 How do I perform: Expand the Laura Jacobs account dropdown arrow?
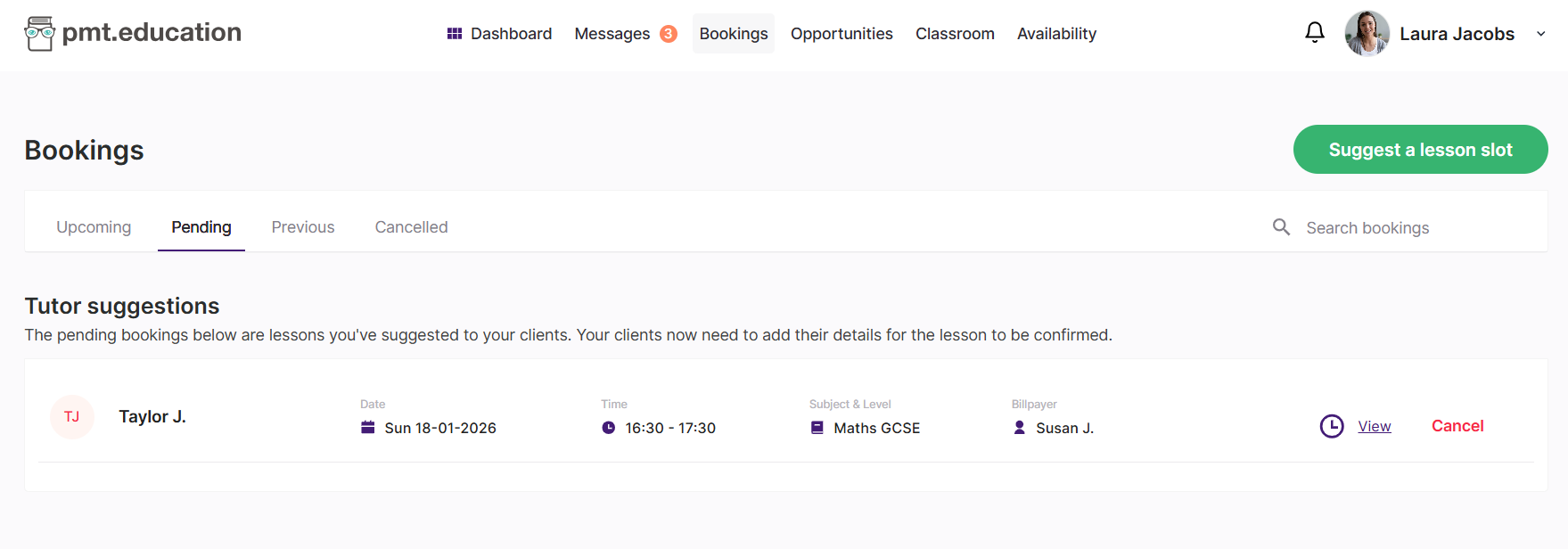(x=1540, y=34)
